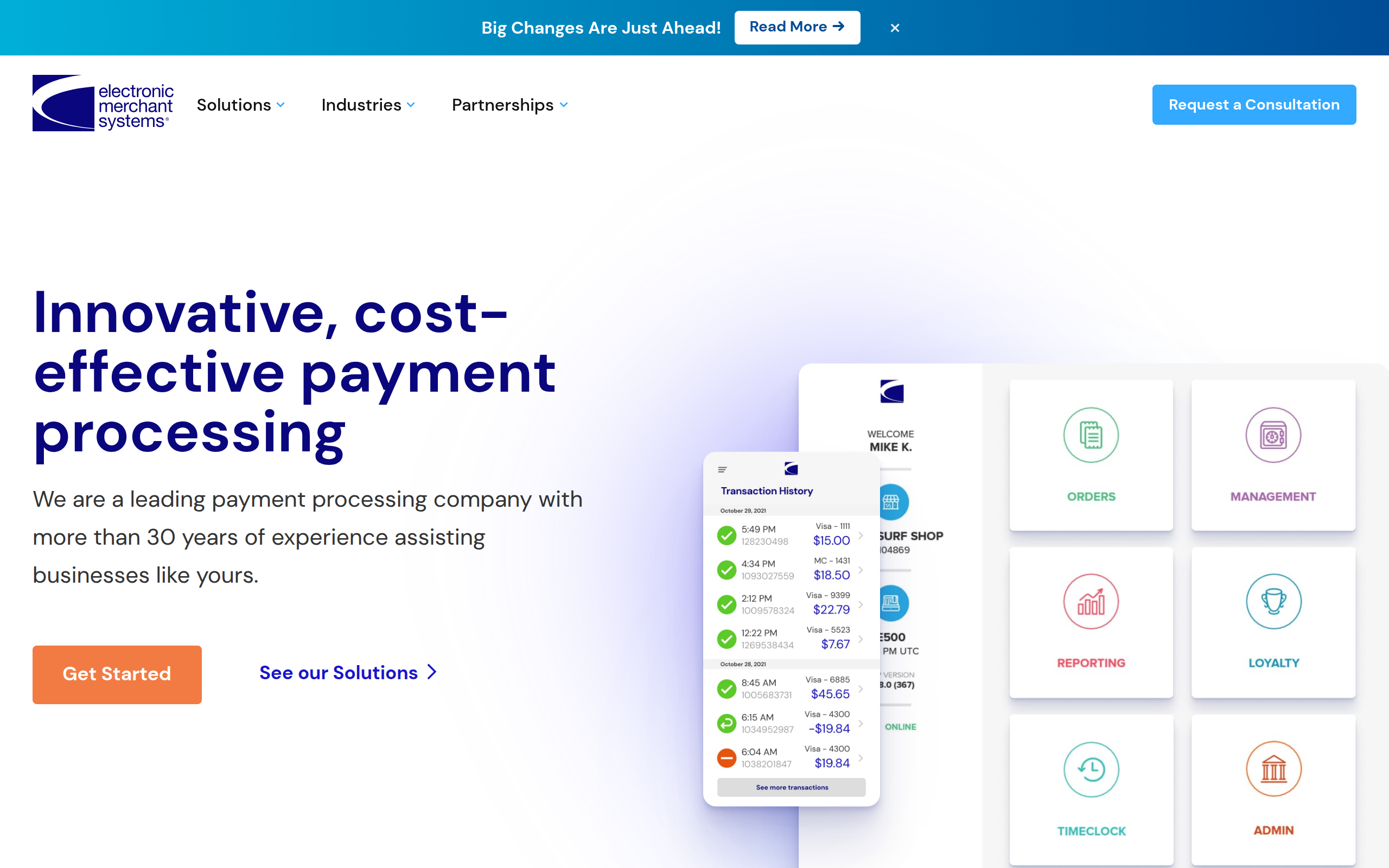Expand the -$19.84 transaction row chevron
The width and height of the screenshot is (1389, 868).
click(861, 723)
